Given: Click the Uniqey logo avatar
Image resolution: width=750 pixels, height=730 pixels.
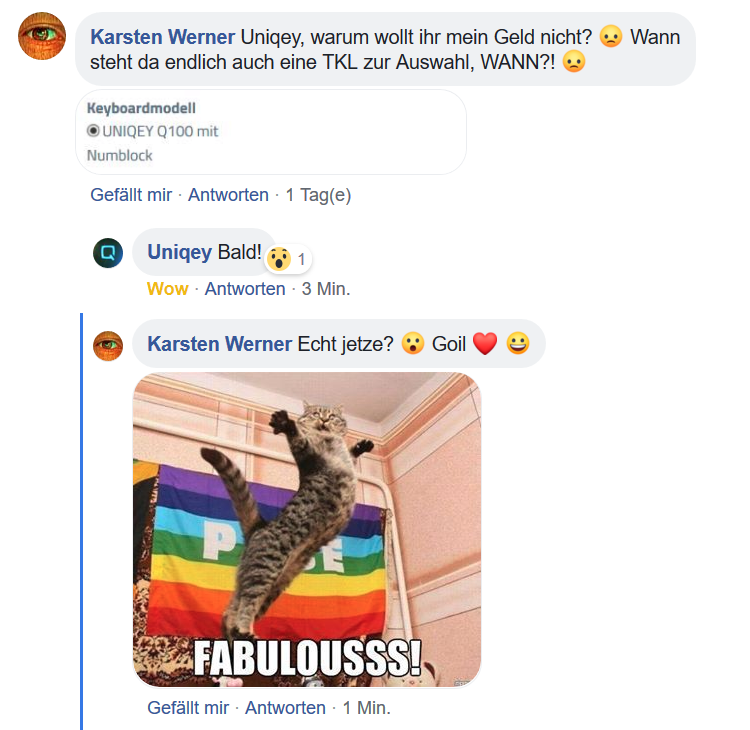Looking at the screenshot, I should click(108, 253).
